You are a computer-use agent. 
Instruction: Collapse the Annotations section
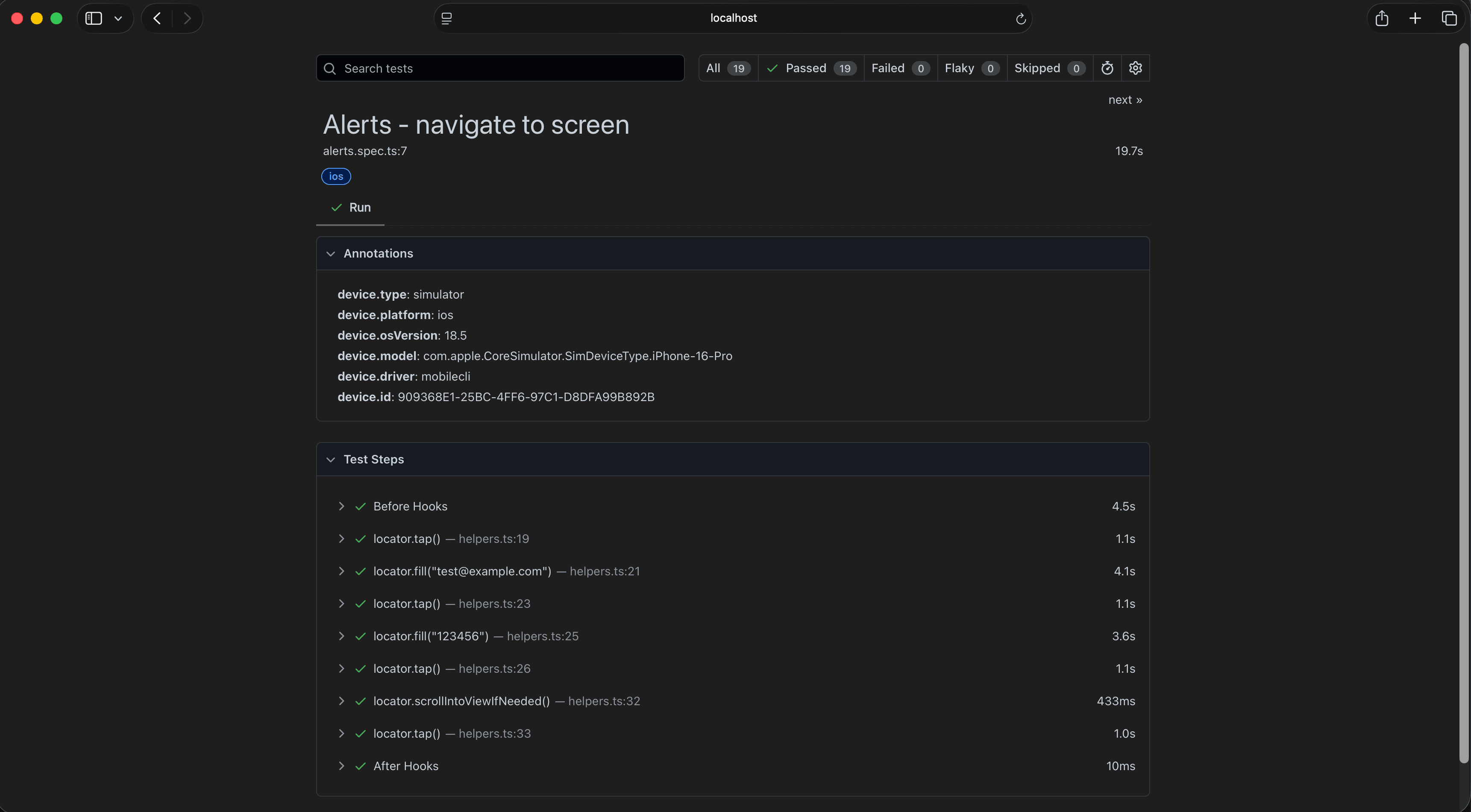331,254
